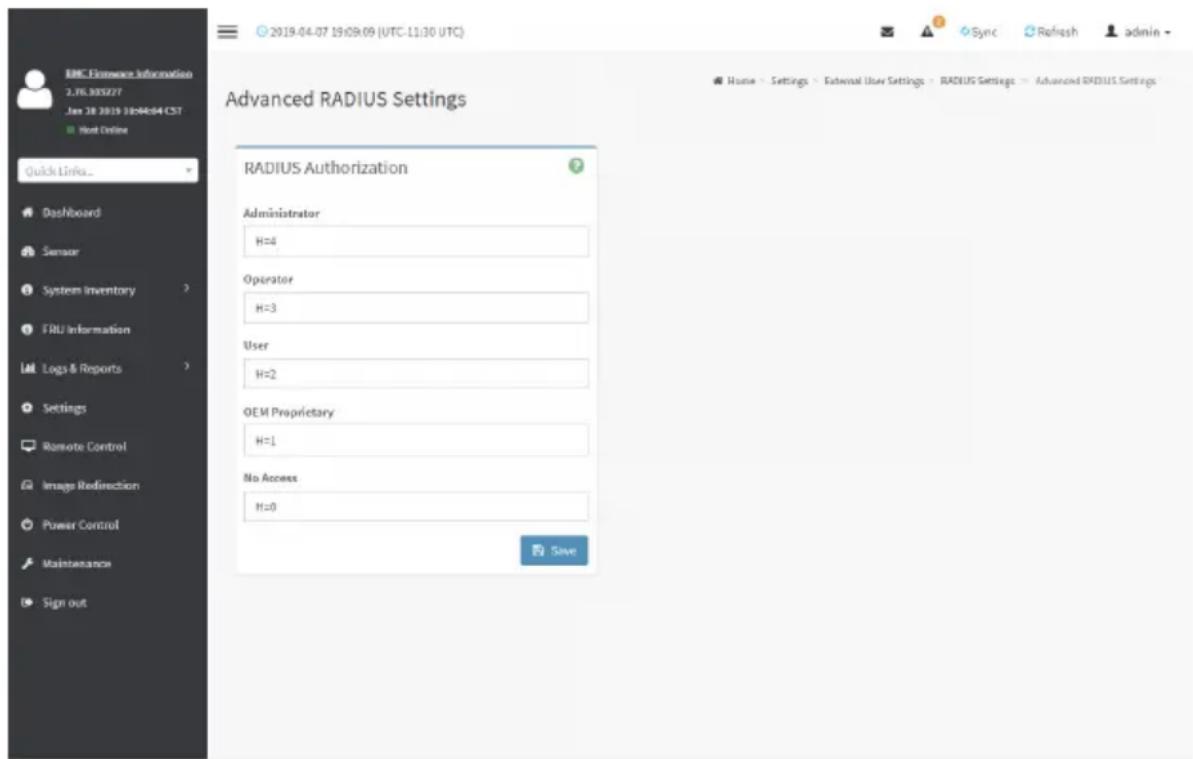
Task: Open the admin user dropdown
Action: [1137, 31]
